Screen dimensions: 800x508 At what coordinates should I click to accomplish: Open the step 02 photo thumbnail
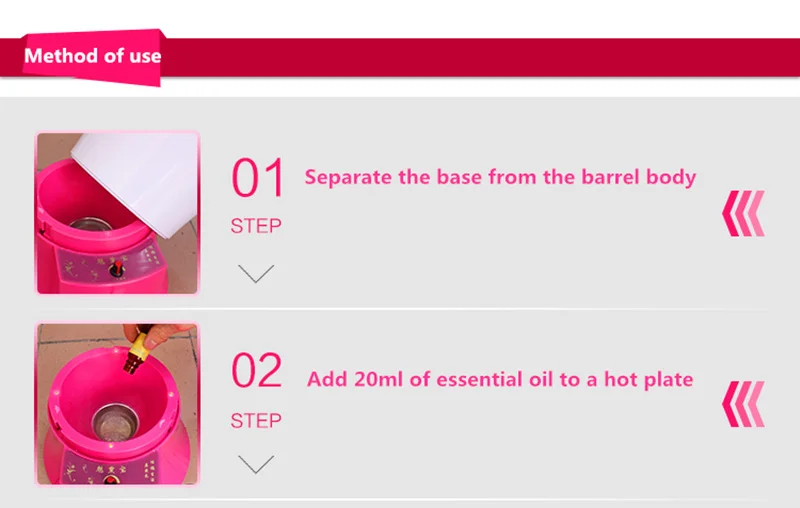click(117, 404)
